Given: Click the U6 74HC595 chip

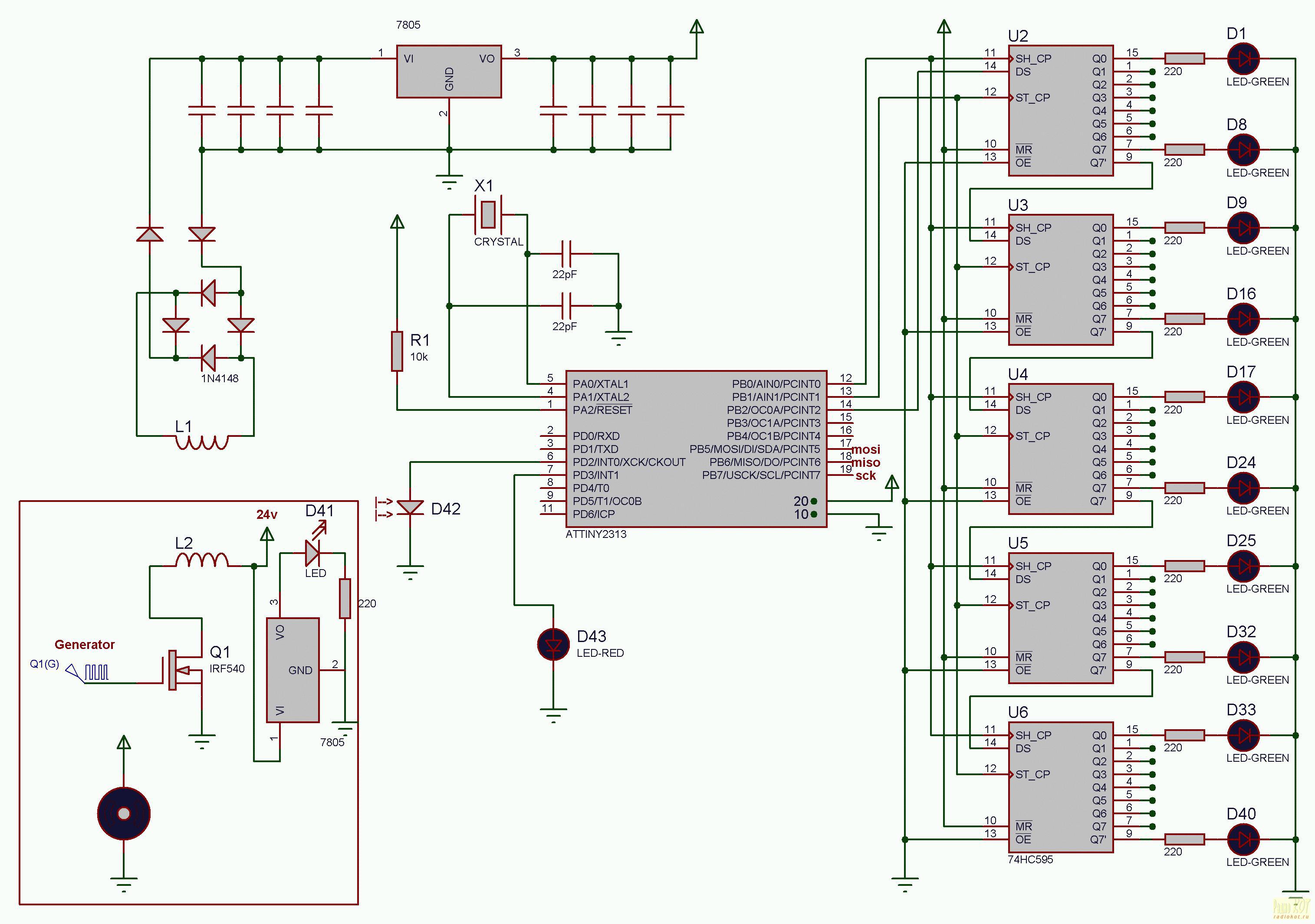Looking at the screenshot, I should [x=1060, y=787].
